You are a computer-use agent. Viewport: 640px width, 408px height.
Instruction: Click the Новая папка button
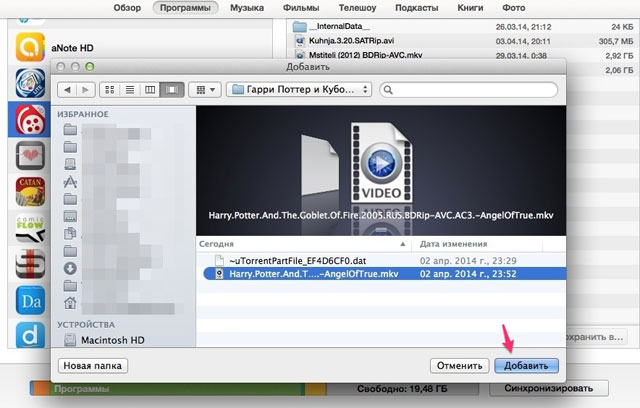point(93,366)
